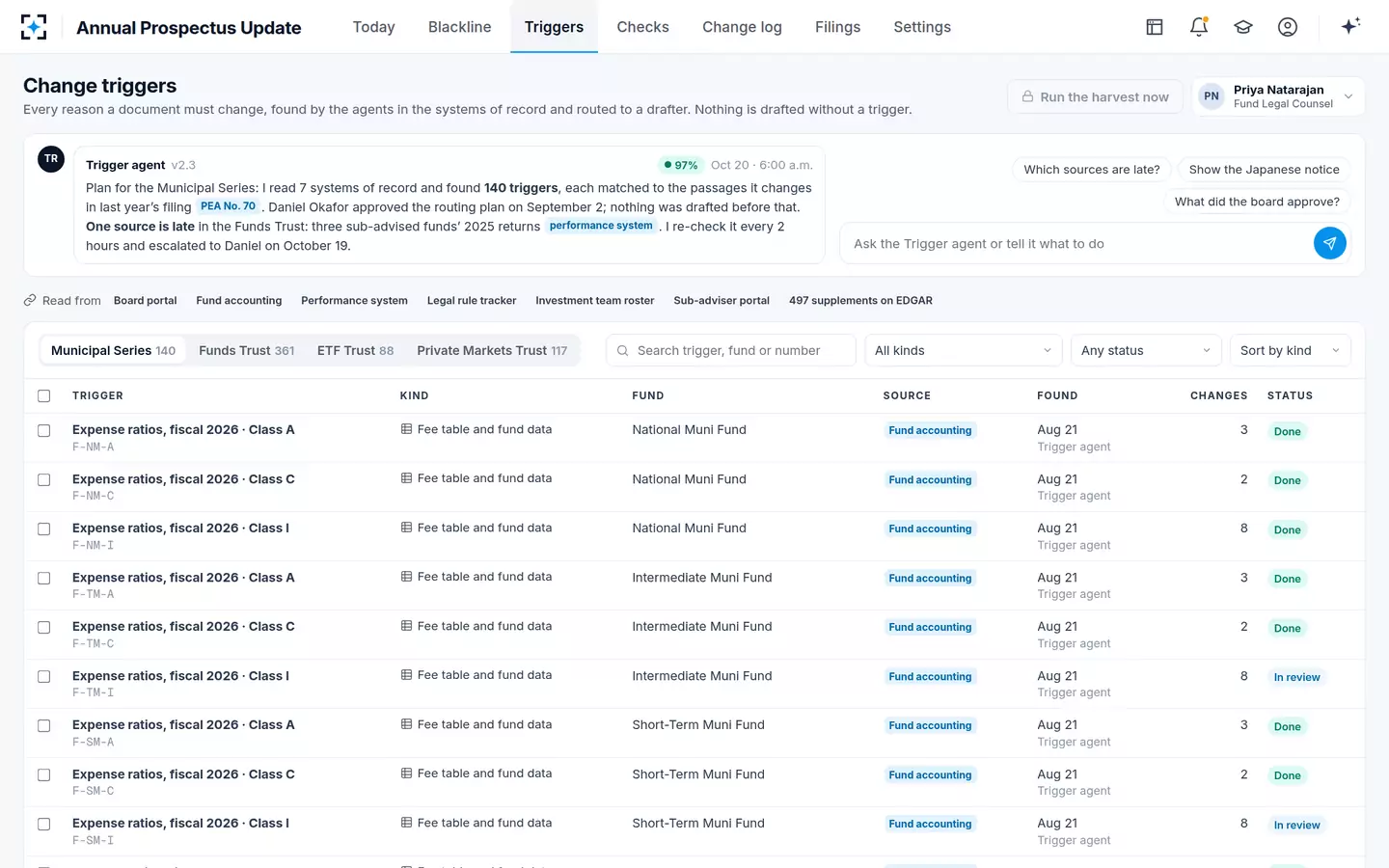Select the Funds Trust tab
The width and height of the screenshot is (1389, 868).
247,351
